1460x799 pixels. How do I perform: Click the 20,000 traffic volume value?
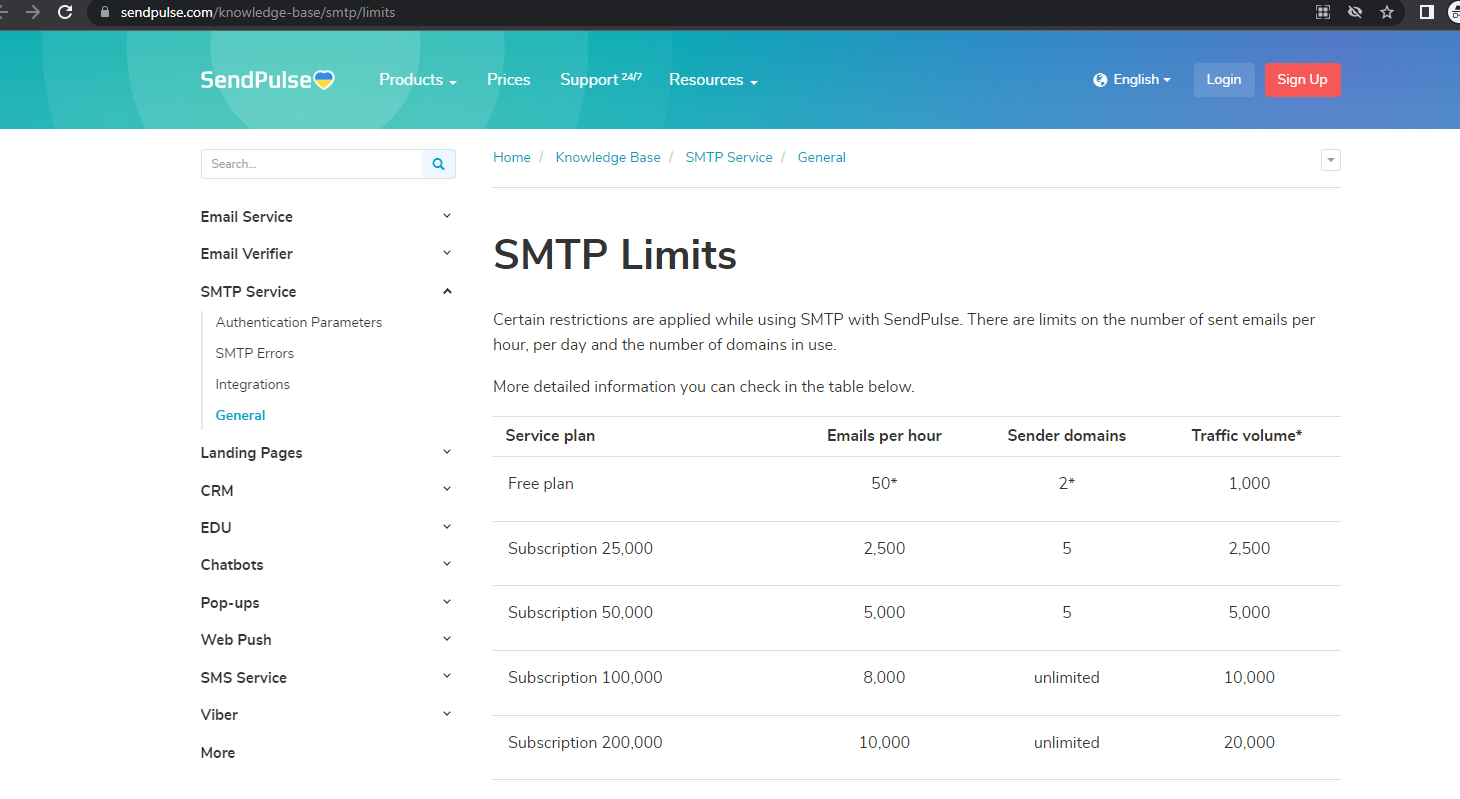pos(1249,743)
